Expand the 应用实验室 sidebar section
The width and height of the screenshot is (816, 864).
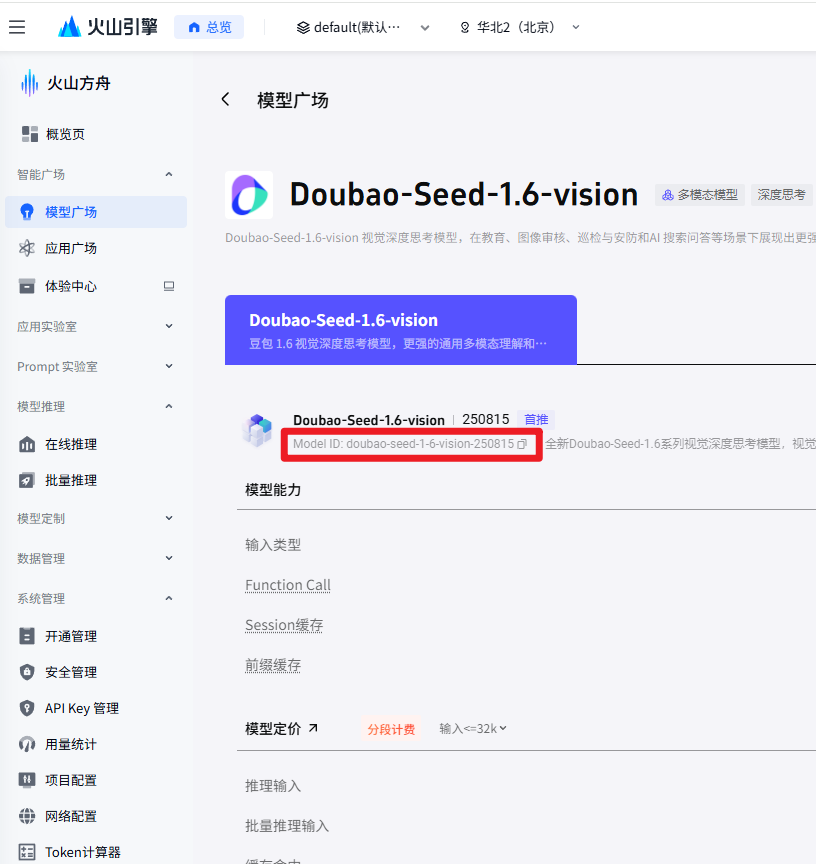tap(95, 326)
